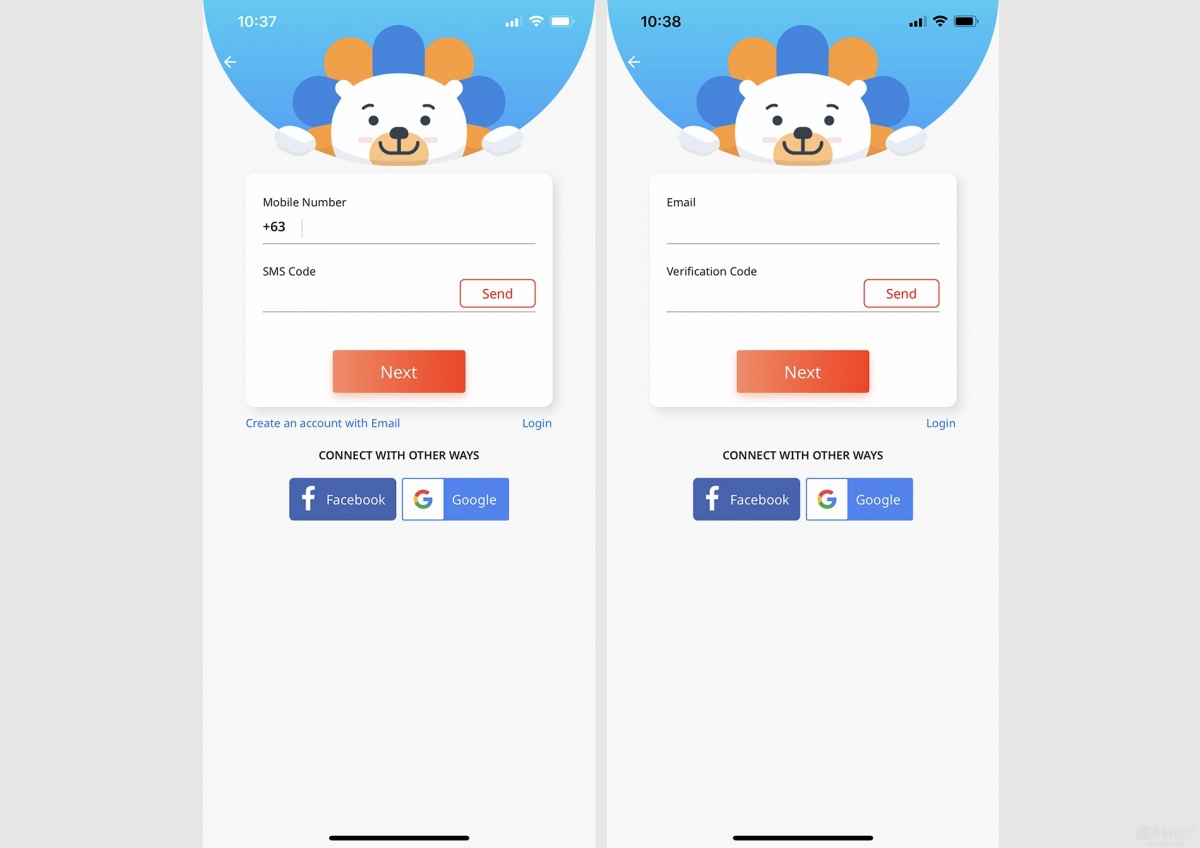Open +63 country code selector

coord(274,227)
